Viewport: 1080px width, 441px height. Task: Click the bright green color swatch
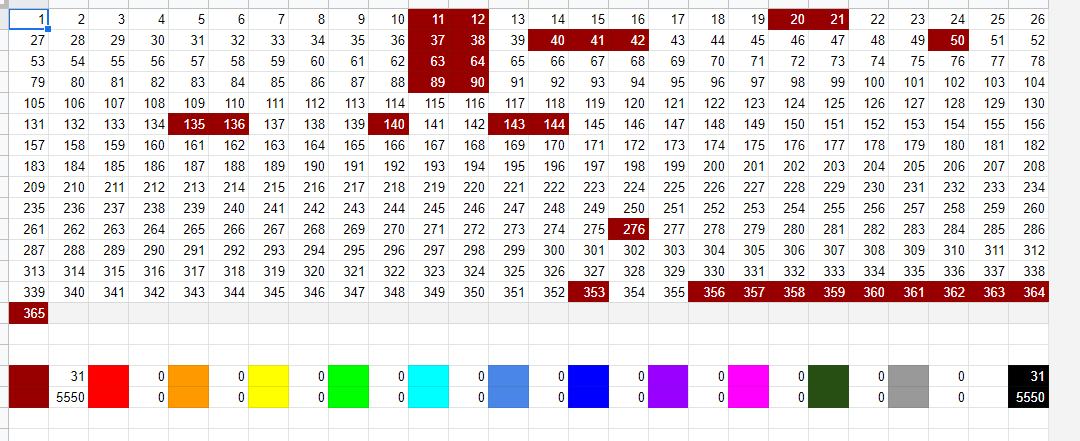349,387
